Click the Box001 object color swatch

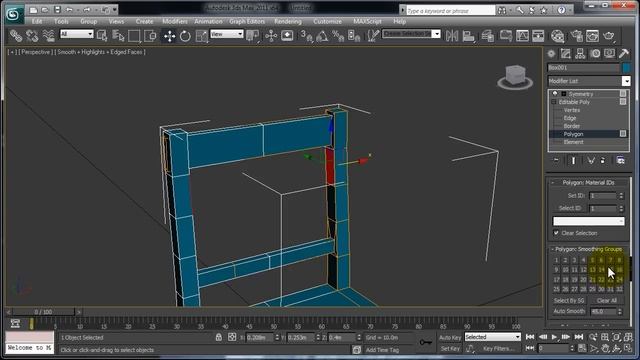(626, 67)
